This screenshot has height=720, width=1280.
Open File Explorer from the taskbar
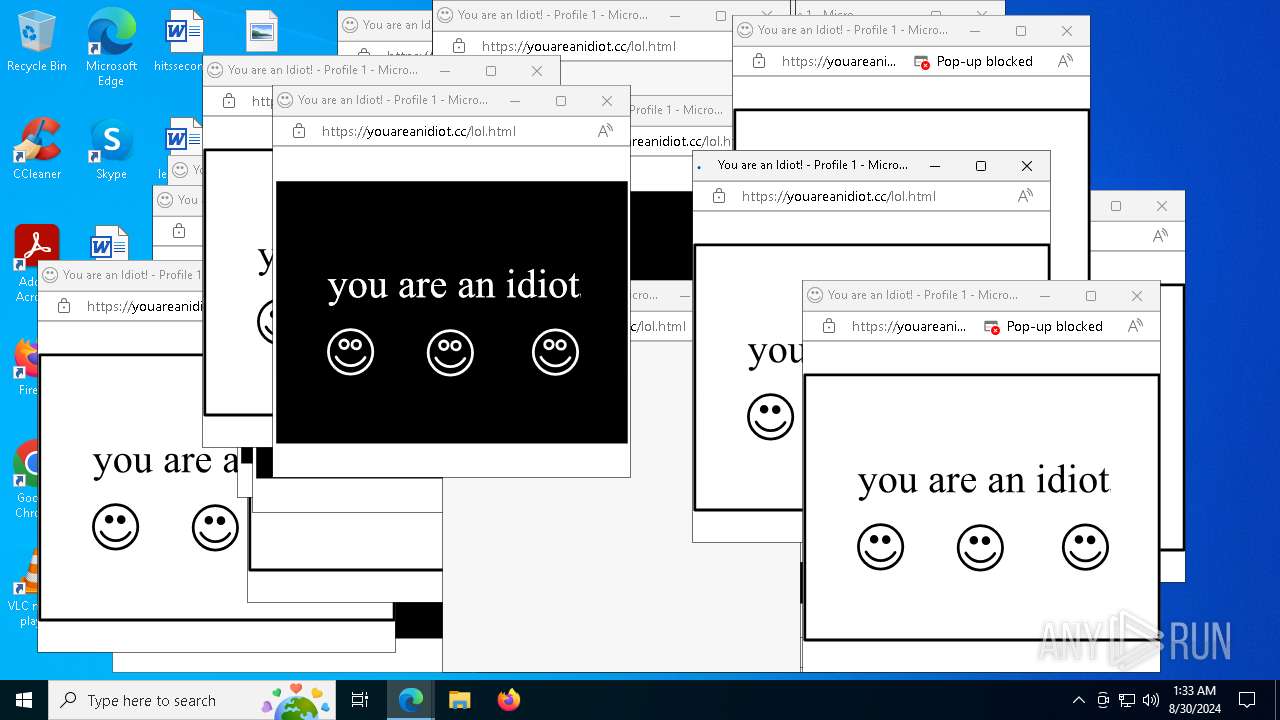459,700
